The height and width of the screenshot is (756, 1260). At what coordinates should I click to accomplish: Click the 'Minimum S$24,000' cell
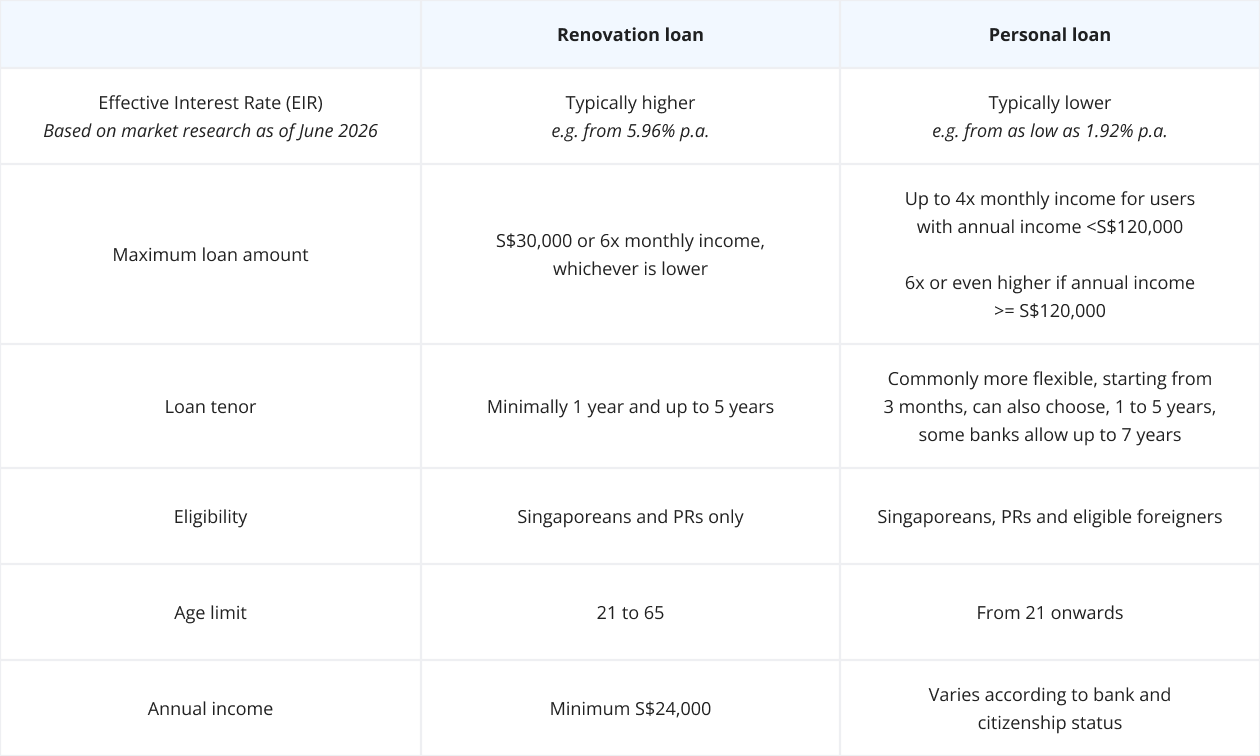[630, 708]
